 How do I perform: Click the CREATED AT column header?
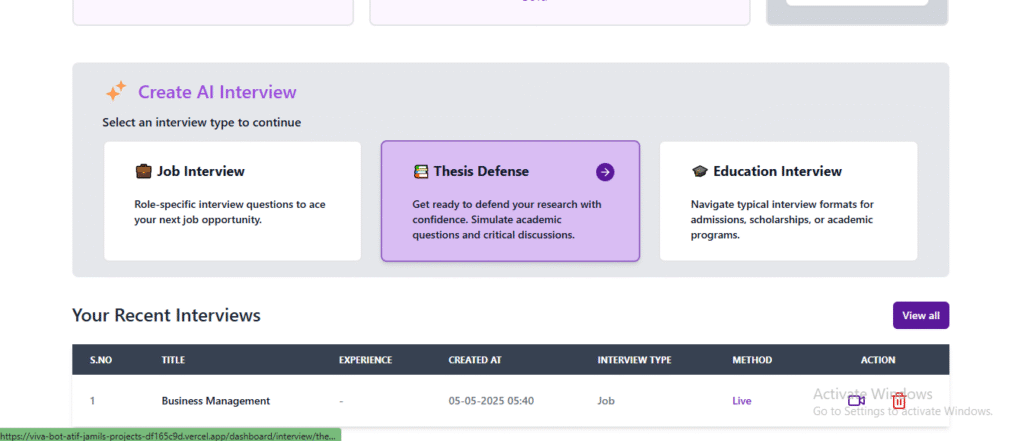[476, 360]
